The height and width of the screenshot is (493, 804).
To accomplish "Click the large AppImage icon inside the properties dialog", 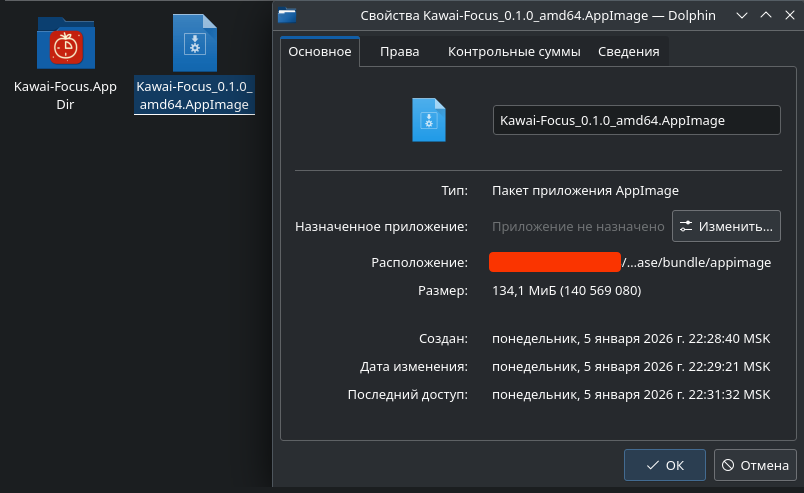I will (x=428, y=119).
